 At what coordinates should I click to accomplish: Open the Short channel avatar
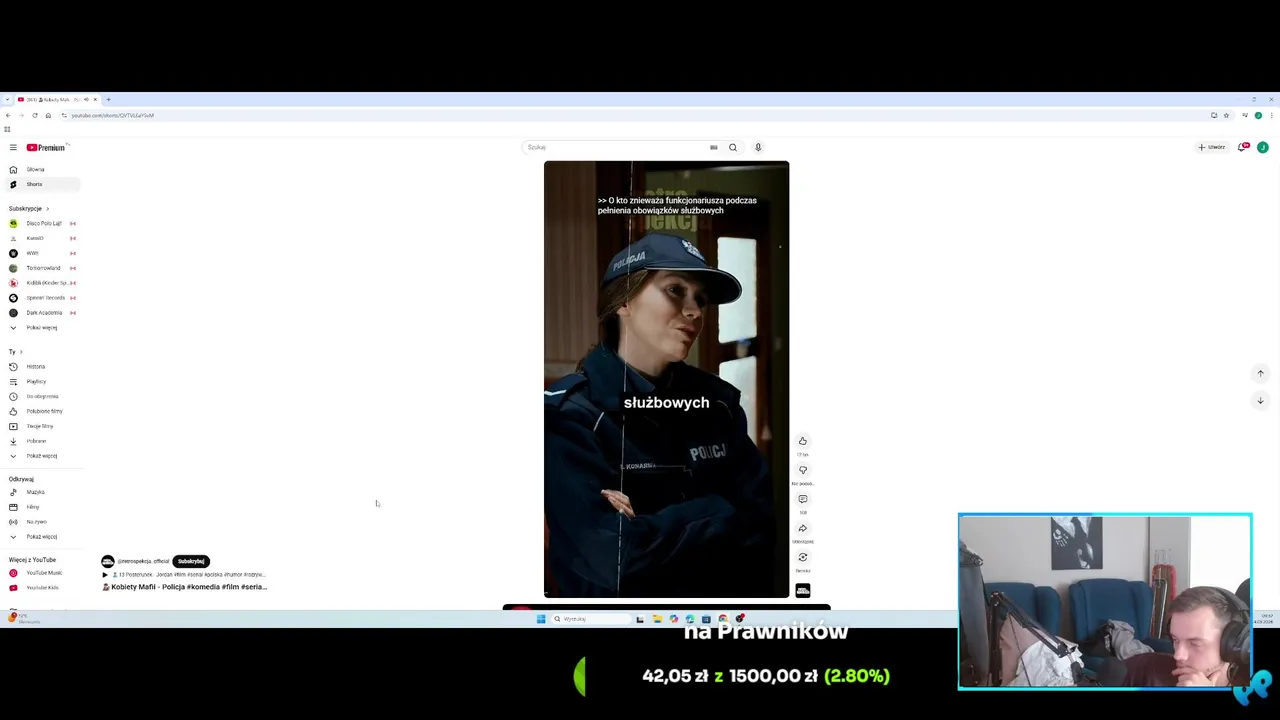108,561
